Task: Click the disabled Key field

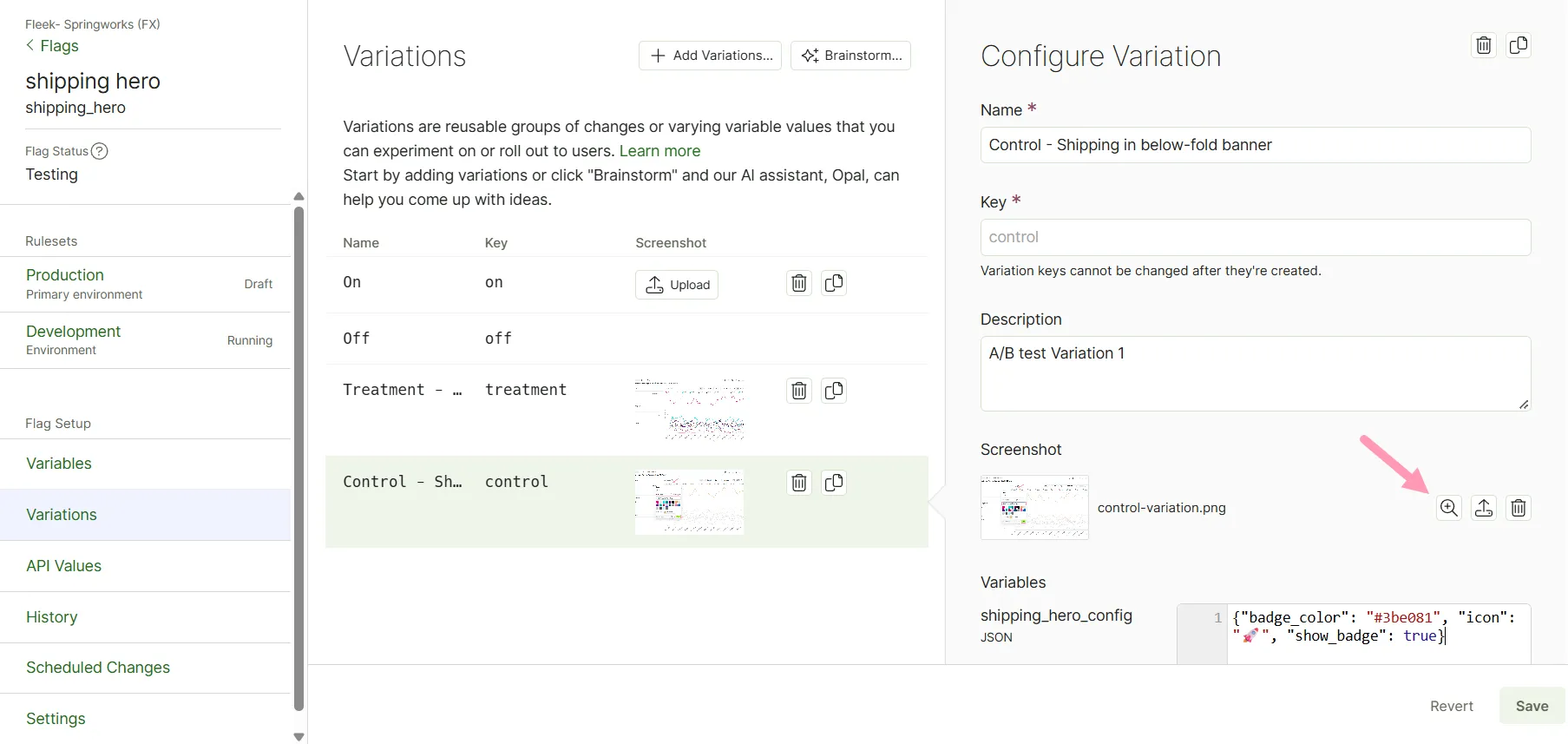Action: 1256,237
